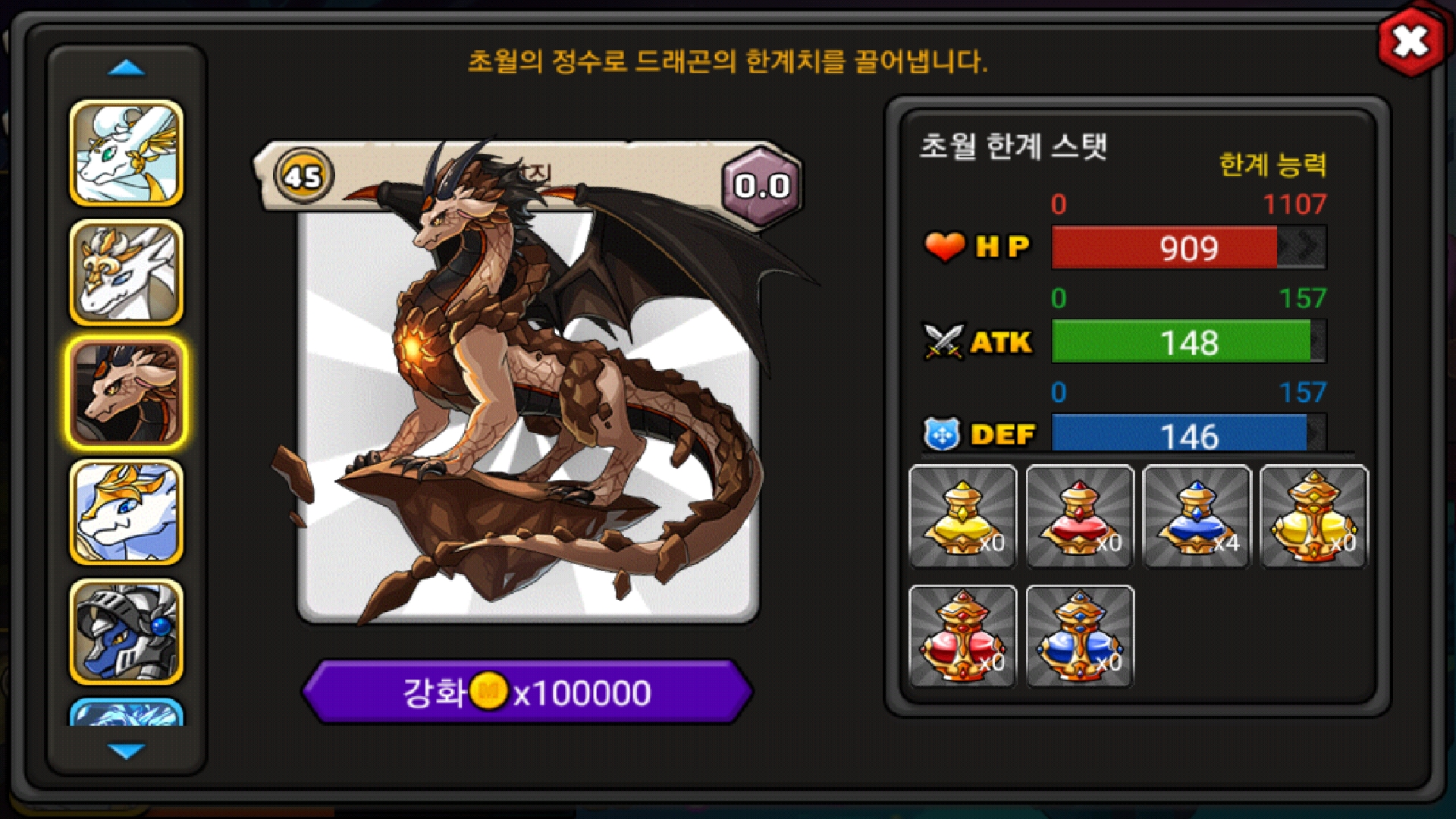This screenshot has height=819, width=1456.
Task: Select the small yellow essence potion
Action: coord(963,517)
